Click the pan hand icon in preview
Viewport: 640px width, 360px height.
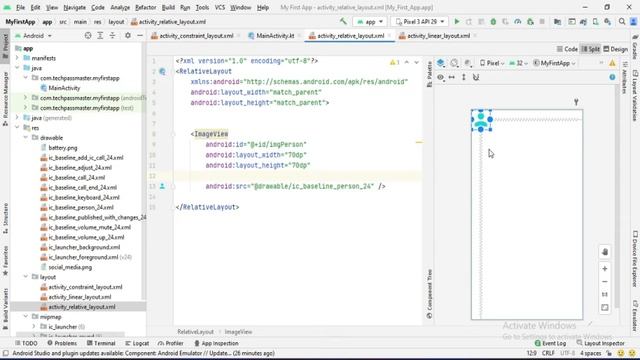(605, 252)
